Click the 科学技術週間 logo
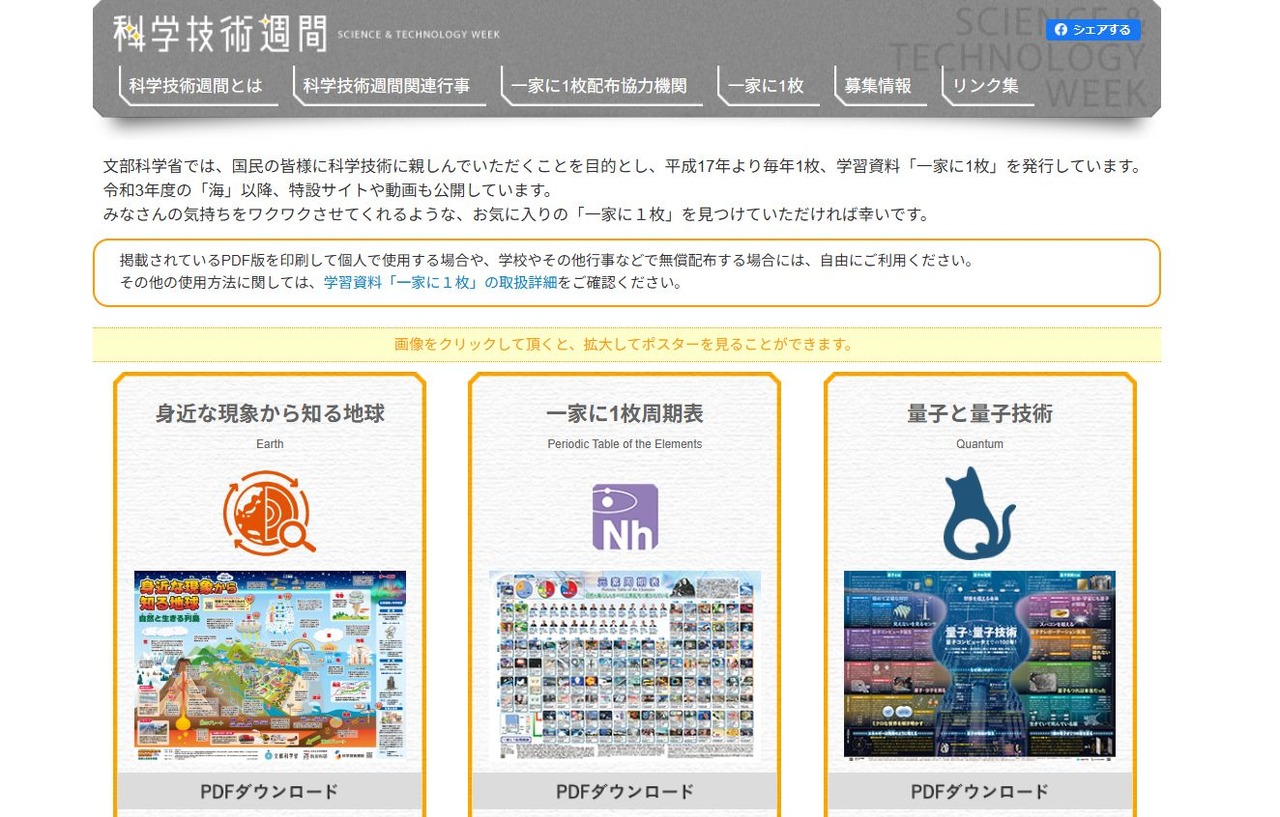This screenshot has width=1280, height=817. click(x=220, y=34)
